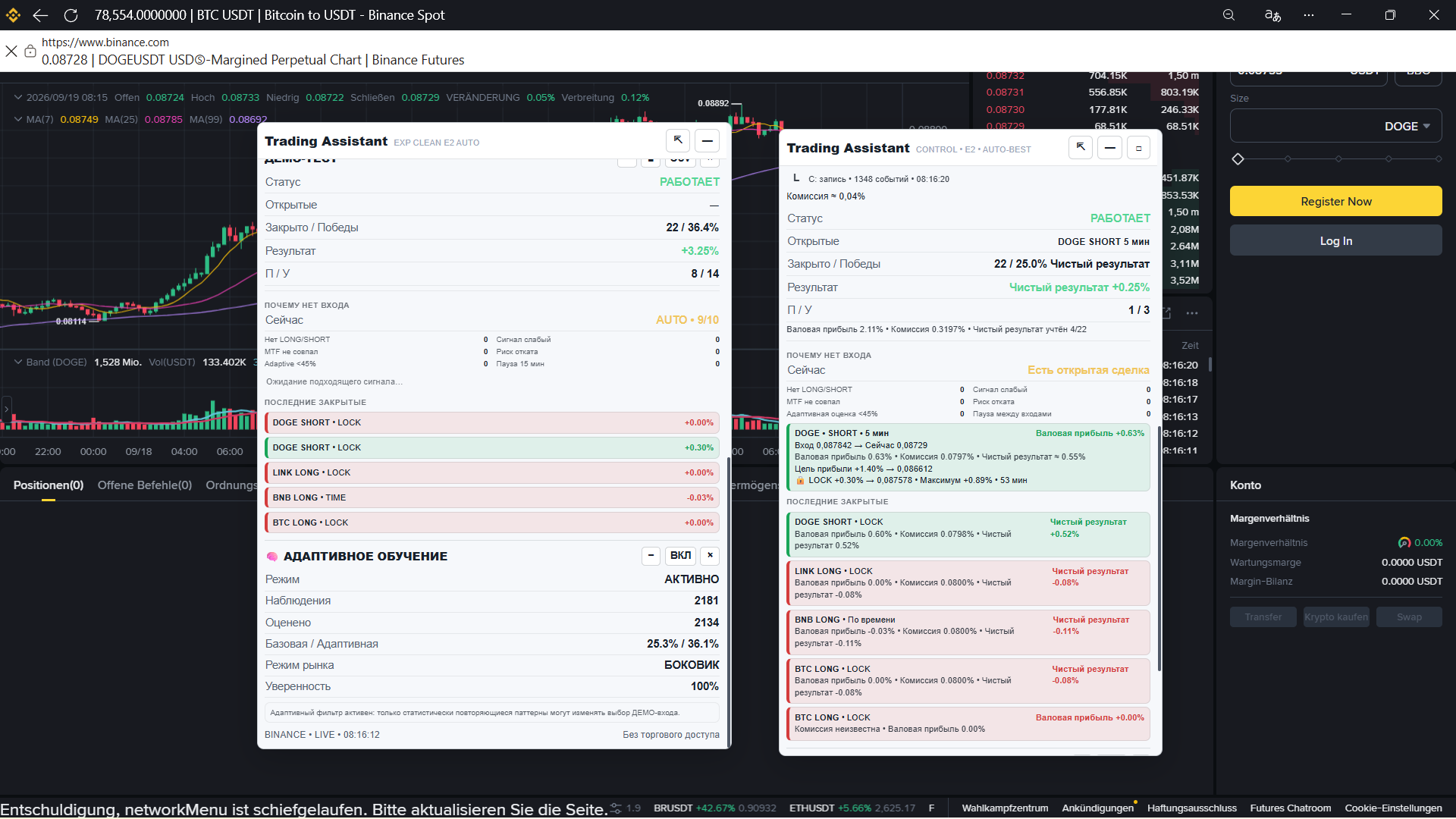Open the translate/language icon in title bar
Screen dimensions: 1456x819
(x=1272, y=15)
